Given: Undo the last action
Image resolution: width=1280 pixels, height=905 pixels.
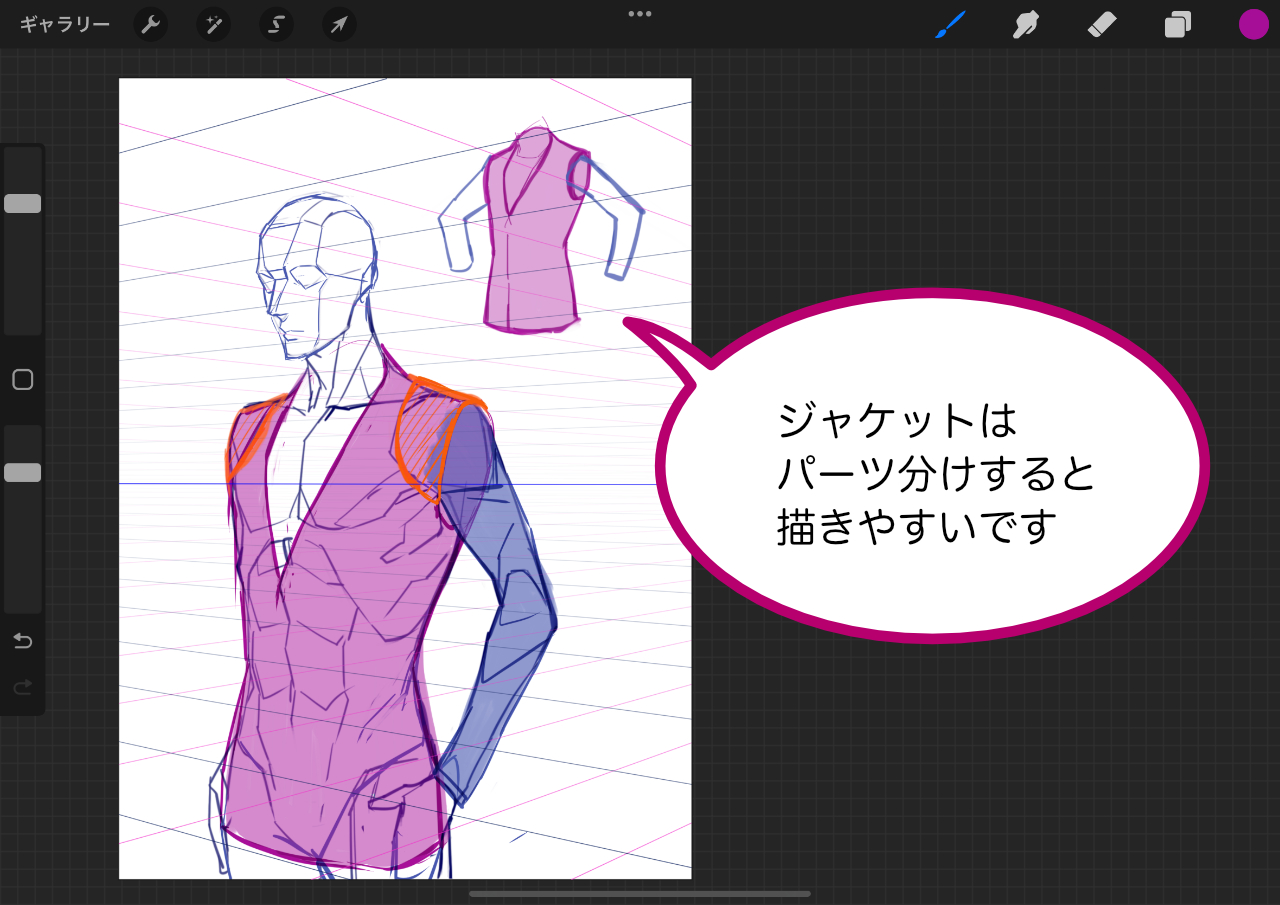Looking at the screenshot, I should click(x=23, y=641).
